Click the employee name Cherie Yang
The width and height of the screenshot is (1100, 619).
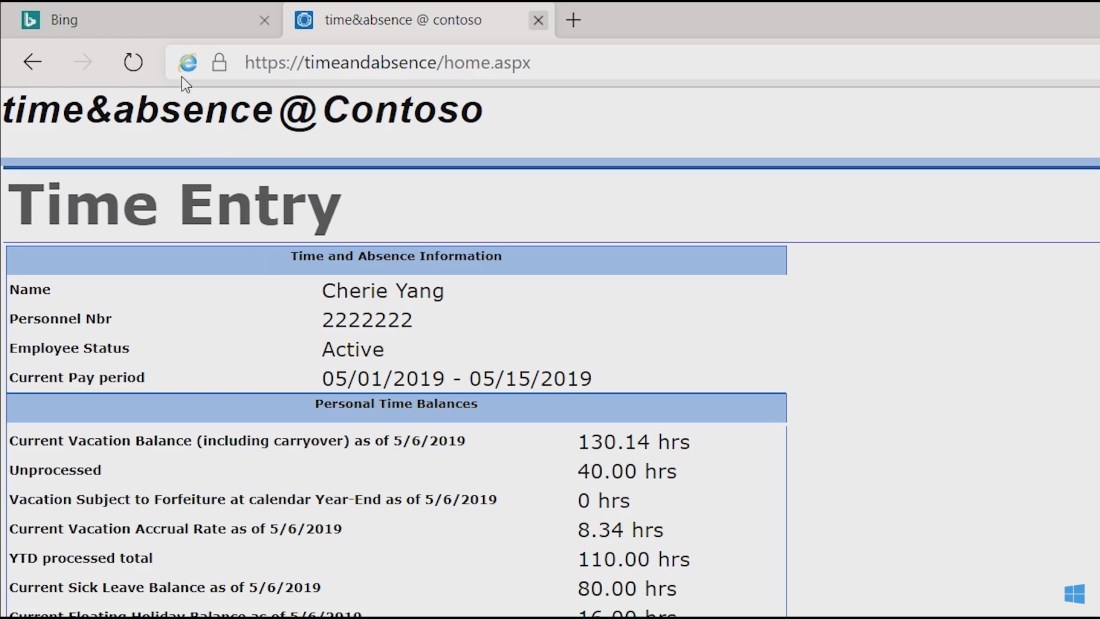coord(383,290)
